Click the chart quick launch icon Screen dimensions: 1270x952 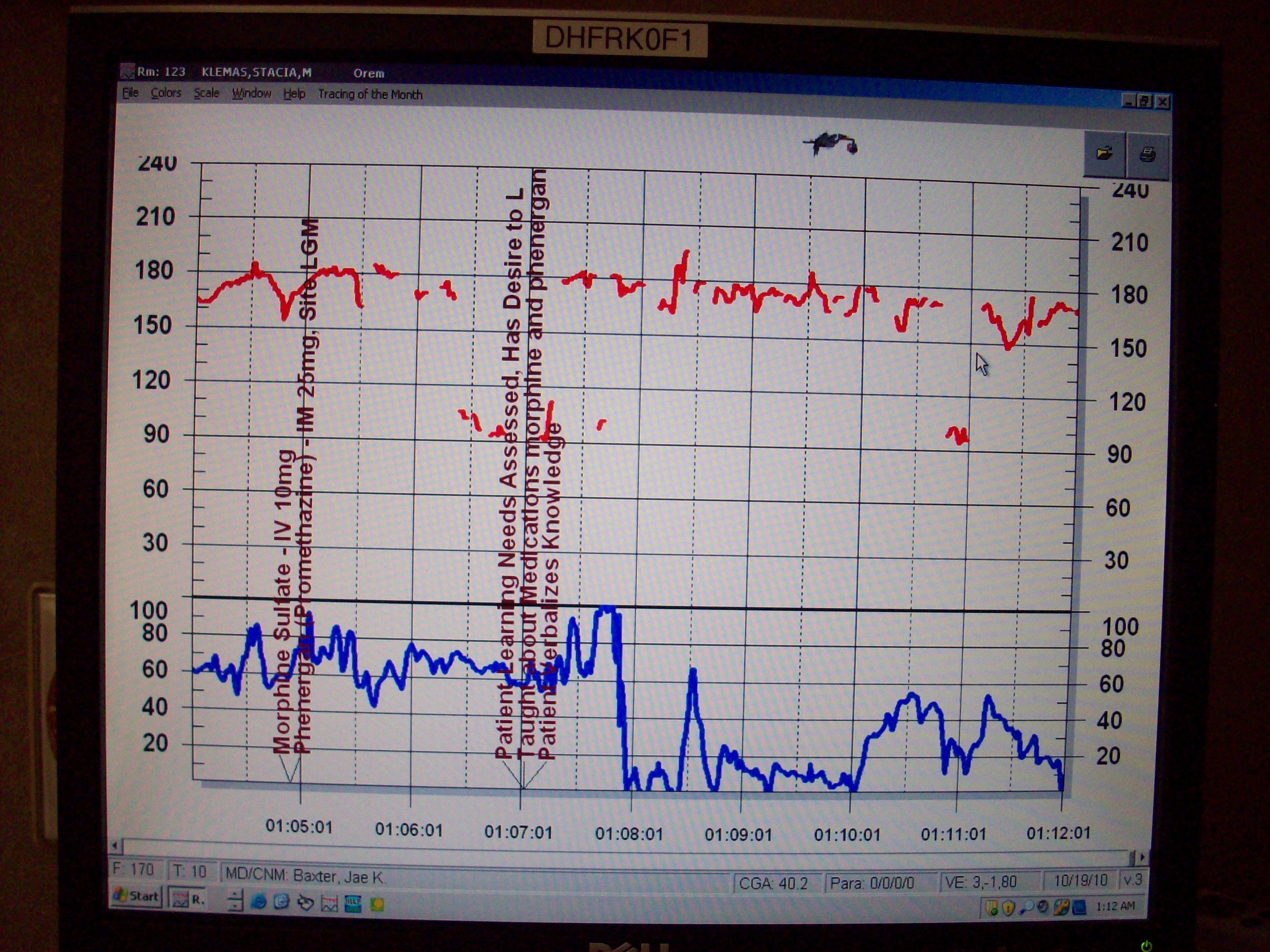(329, 904)
